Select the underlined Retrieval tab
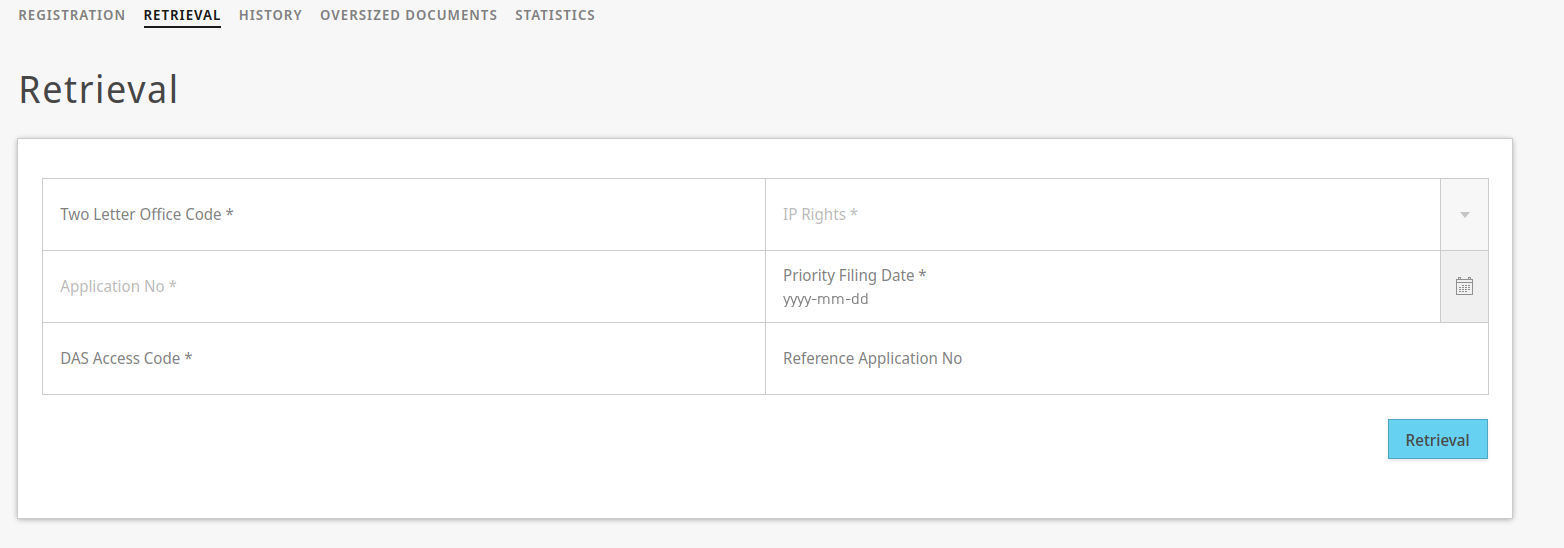The height and width of the screenshot is (548, 1564). [x=182, y=15]
